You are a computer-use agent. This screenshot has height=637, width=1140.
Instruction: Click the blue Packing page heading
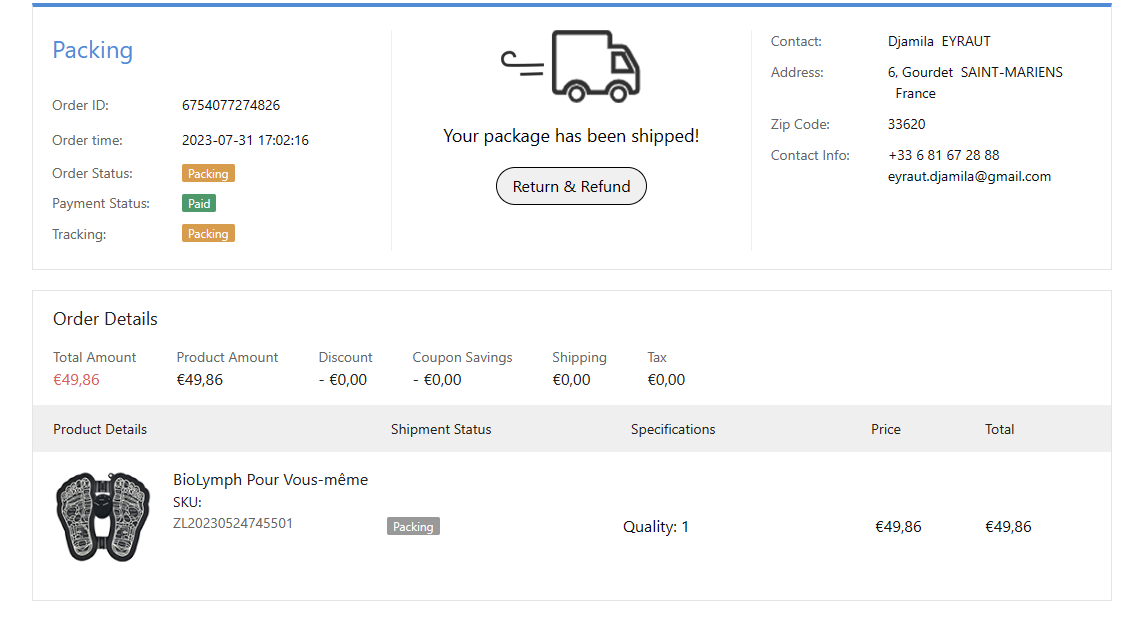pos(92,51)
